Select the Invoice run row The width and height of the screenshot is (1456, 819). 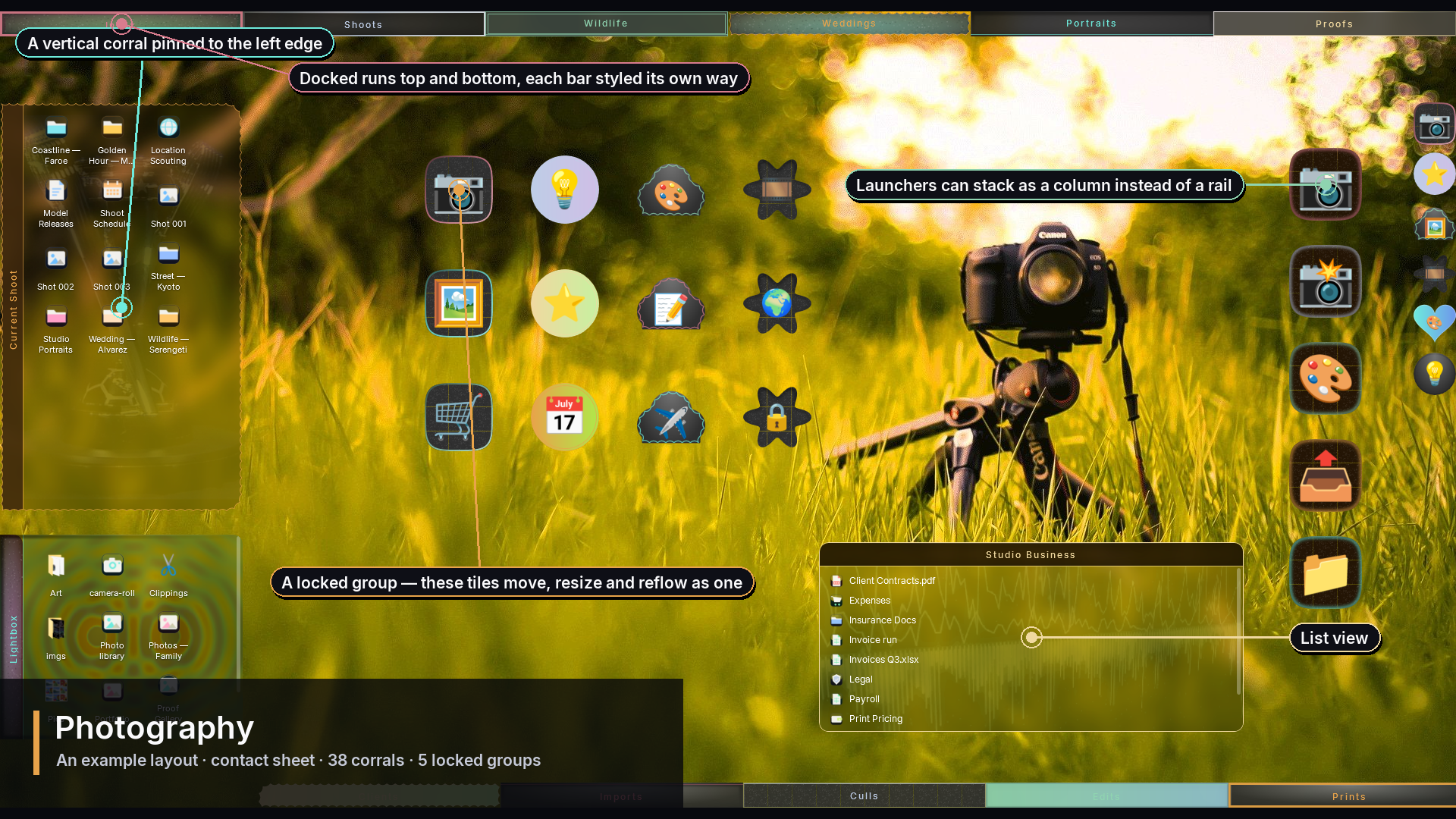click(x=1033, y=640)
